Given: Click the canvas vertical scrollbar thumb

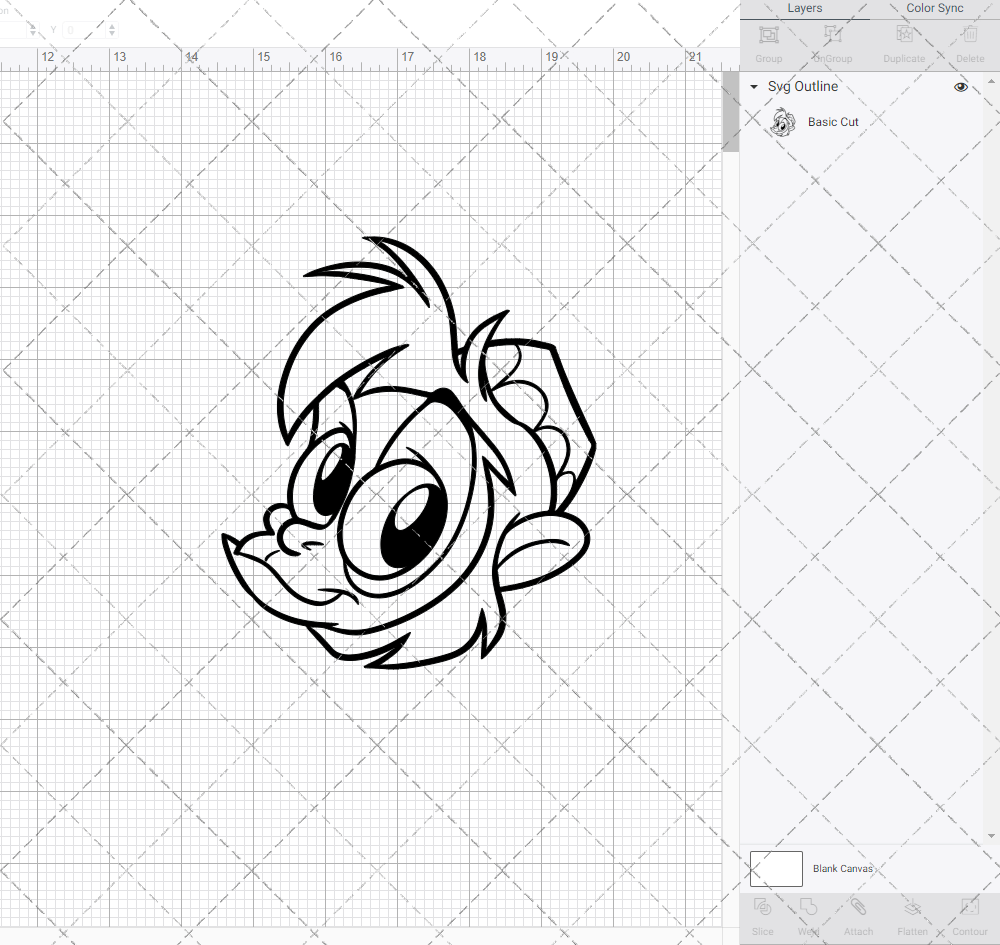Looking at the screenshot, I should 730,112.
